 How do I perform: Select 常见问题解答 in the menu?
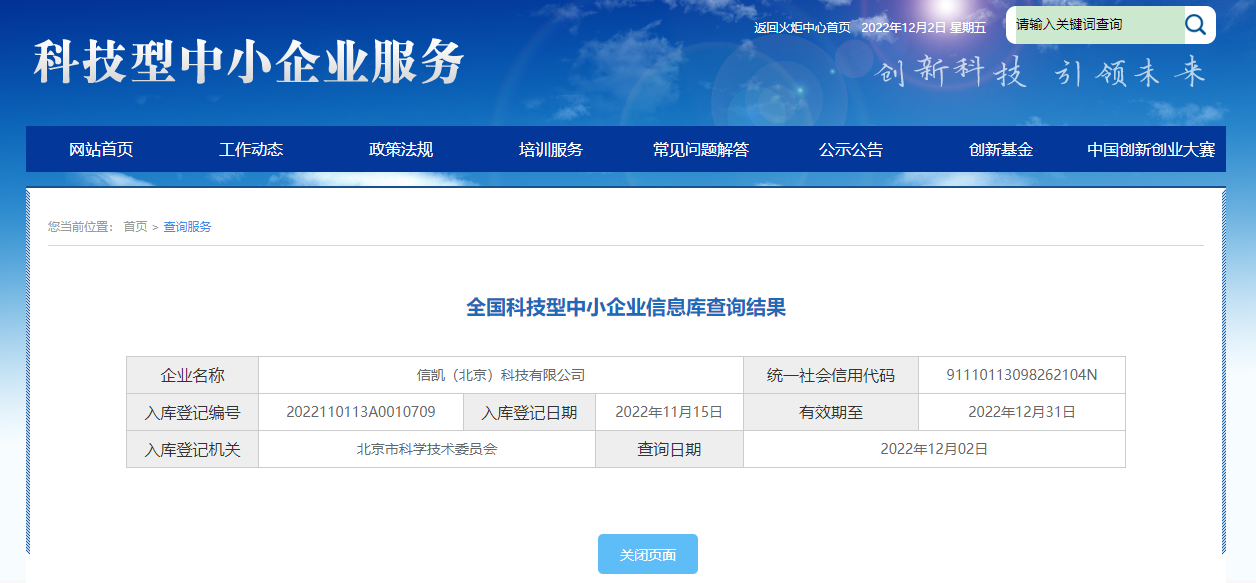tap(701, 149)
